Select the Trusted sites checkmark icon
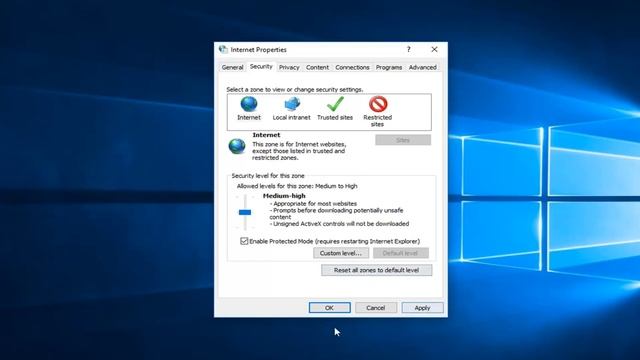640x360 pixels. coord(335,104)
